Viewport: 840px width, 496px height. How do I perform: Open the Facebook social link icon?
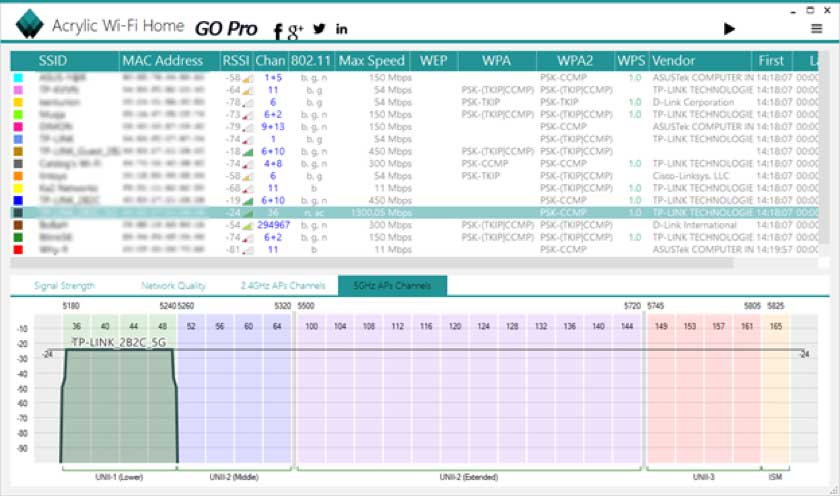pos(278,30)
